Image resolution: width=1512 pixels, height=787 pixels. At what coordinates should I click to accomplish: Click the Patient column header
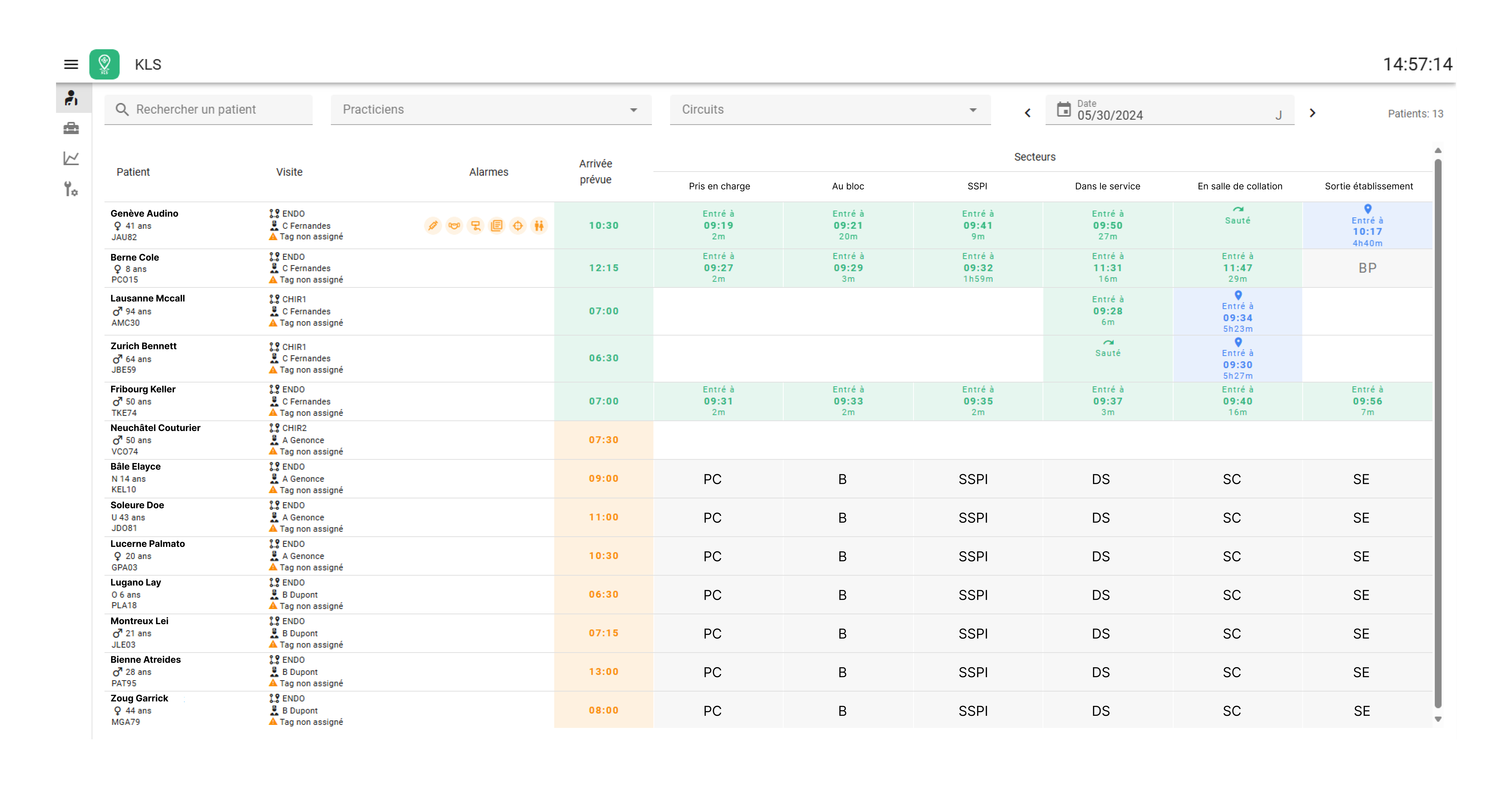133,172
